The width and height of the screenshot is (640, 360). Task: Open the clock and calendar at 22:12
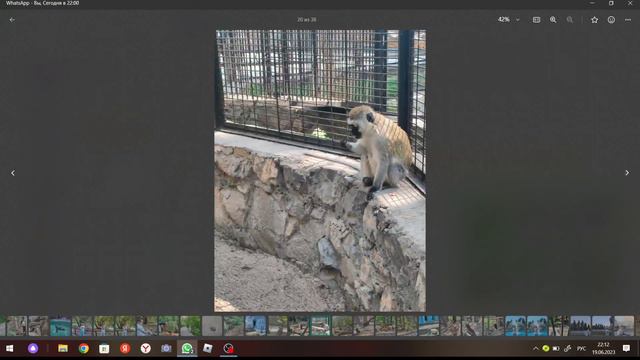603,349
